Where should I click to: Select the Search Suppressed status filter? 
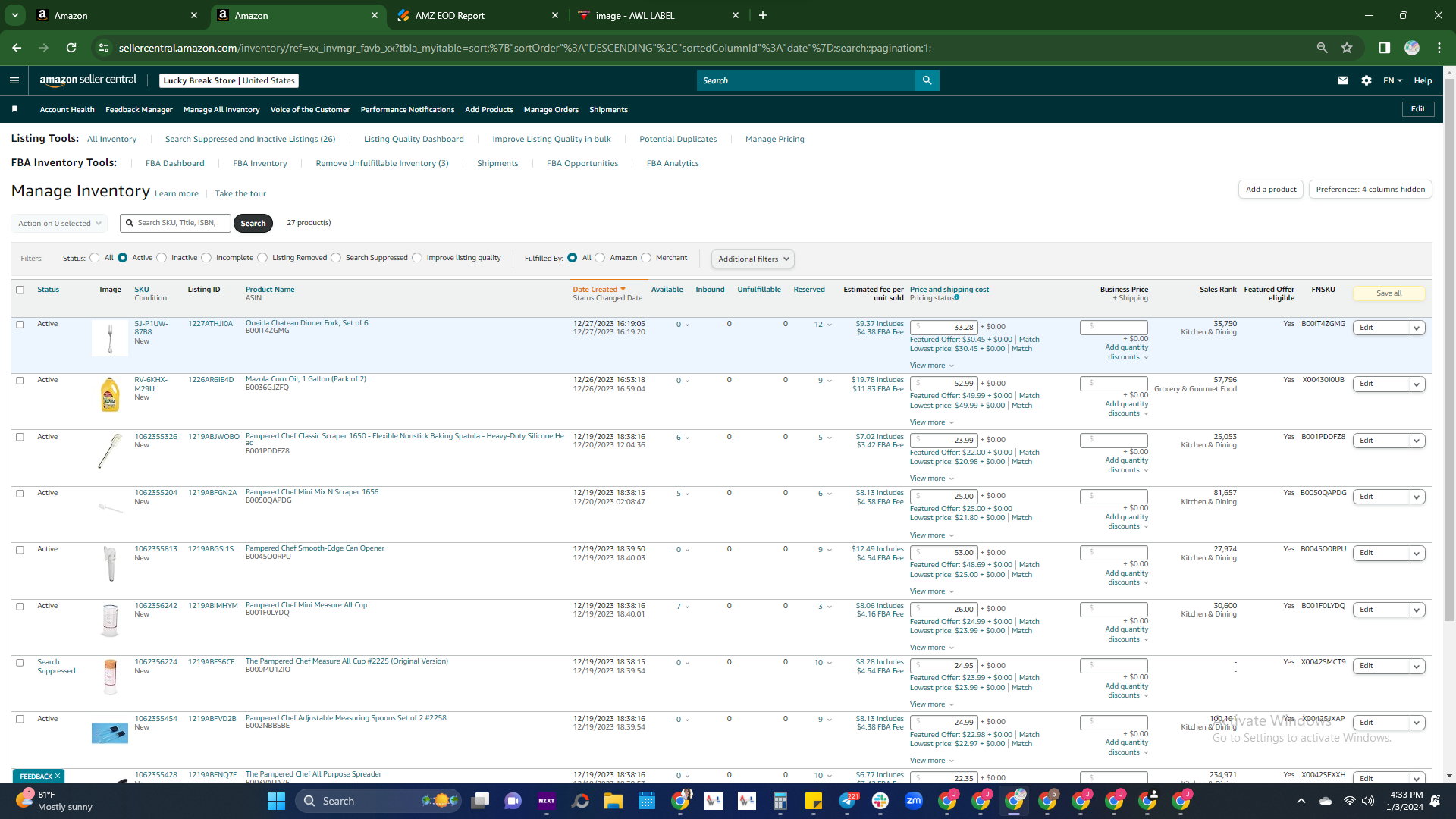336,258
